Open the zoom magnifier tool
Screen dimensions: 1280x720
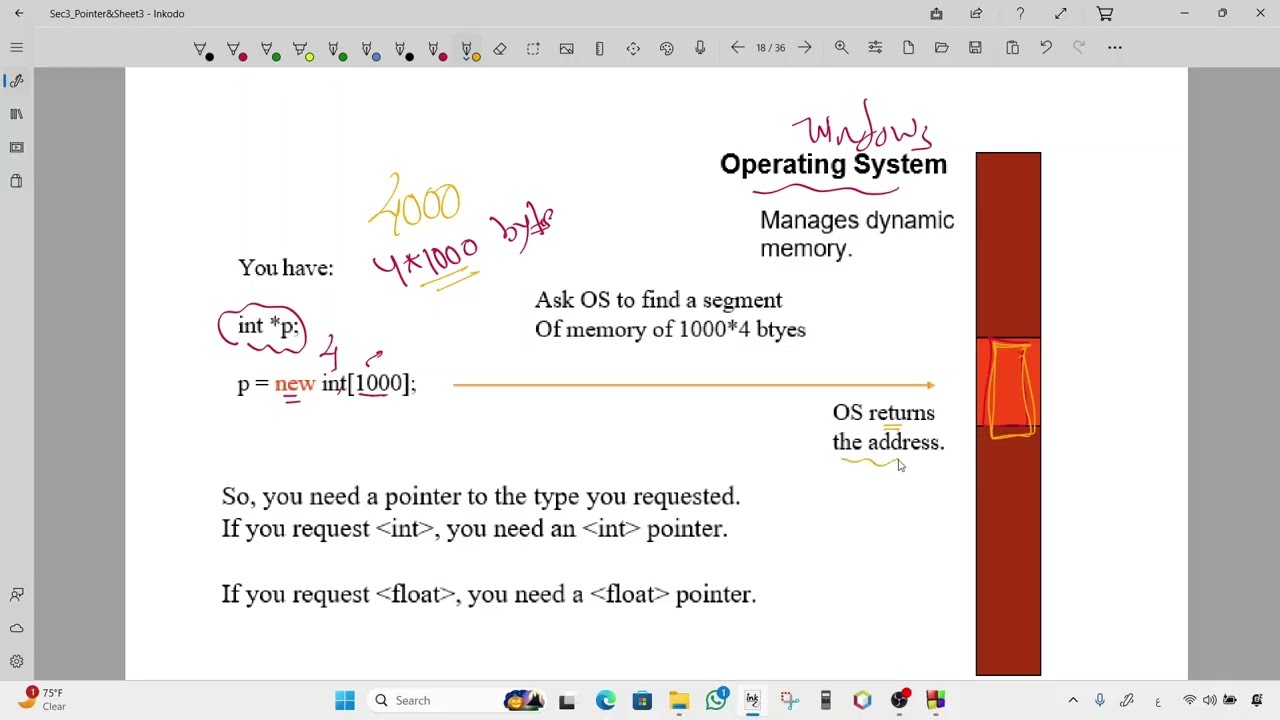pyautogui.click(x=841, y=48)
